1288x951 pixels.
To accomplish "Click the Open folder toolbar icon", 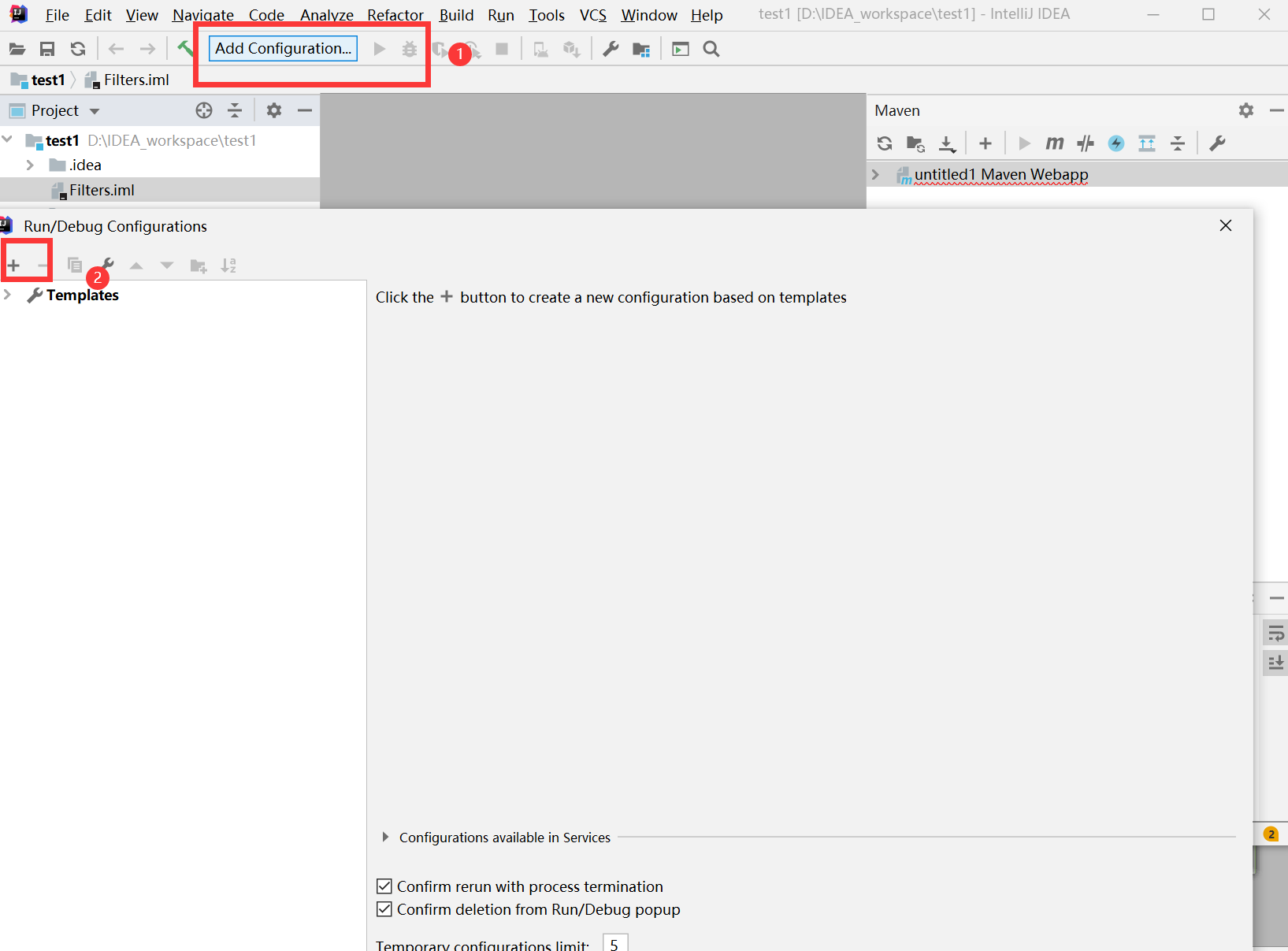I will click(x=17, y=49).
